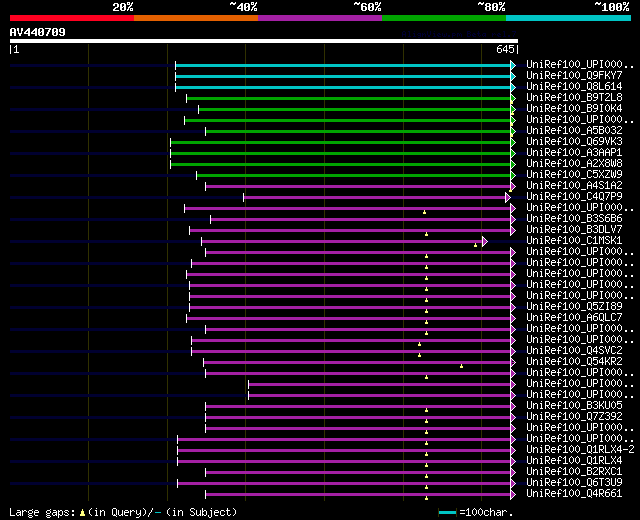The width and height of the screenshot is (640, 520).
Task: Open hit UniRef100_A5B032
Action: coord(574,131)
